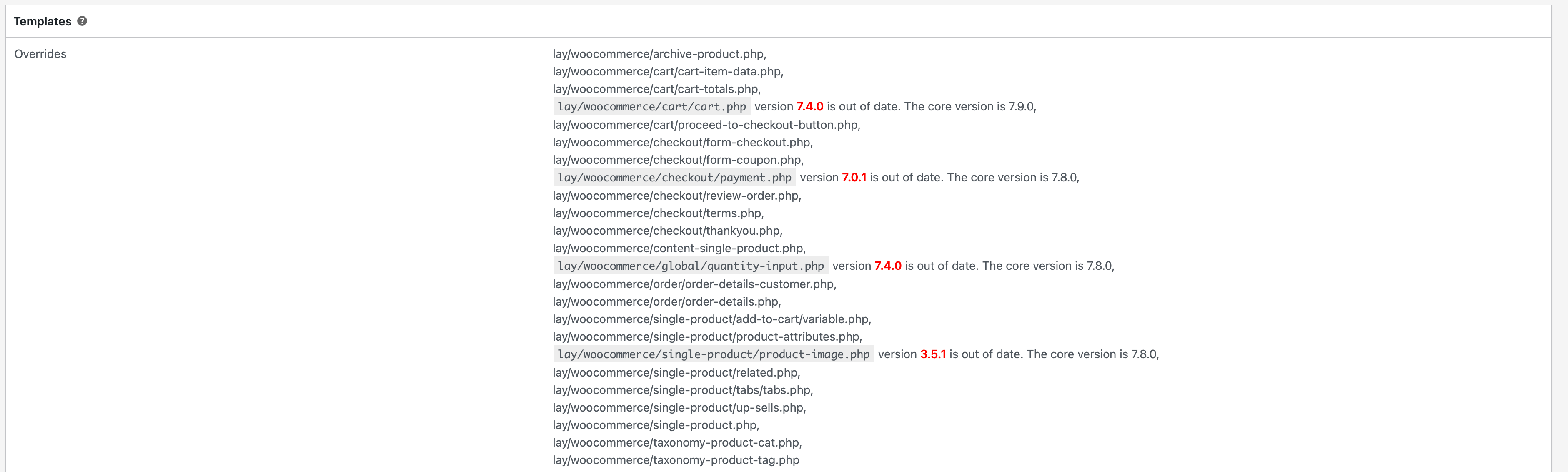The image size is (1568, 472).
Task: Click the Templates help question mark icon
Action: (x=82, y=21)
